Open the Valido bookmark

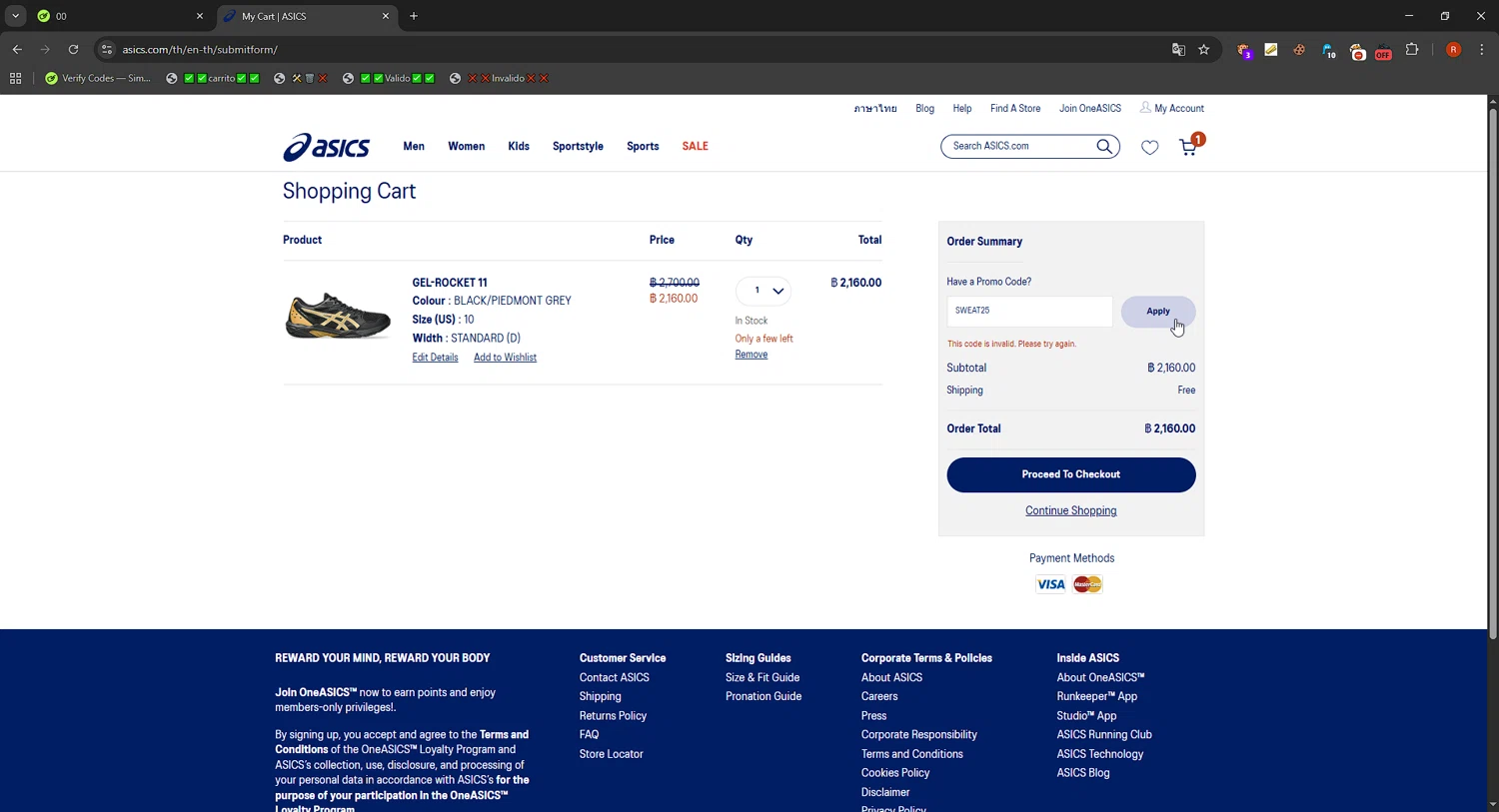[389, 78]
